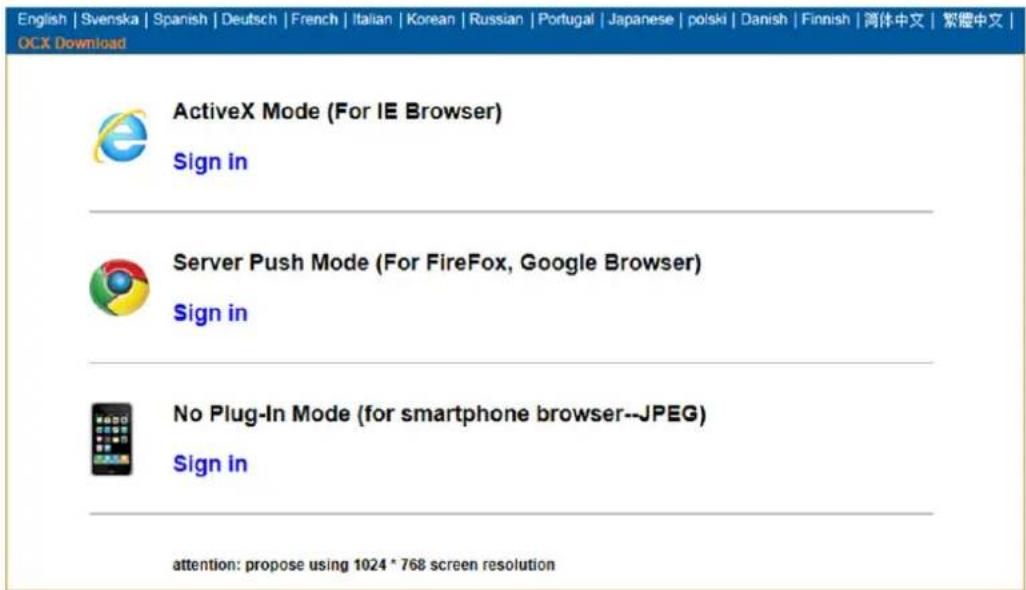
Task: Change language to Italian
Action: pyautogui.click(x=372, y=20)
